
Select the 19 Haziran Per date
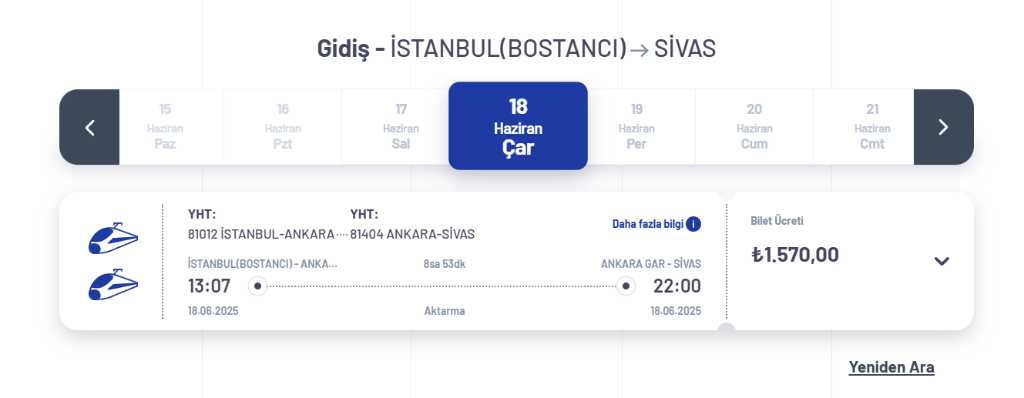pyautogui.click(x=636, y=127)
